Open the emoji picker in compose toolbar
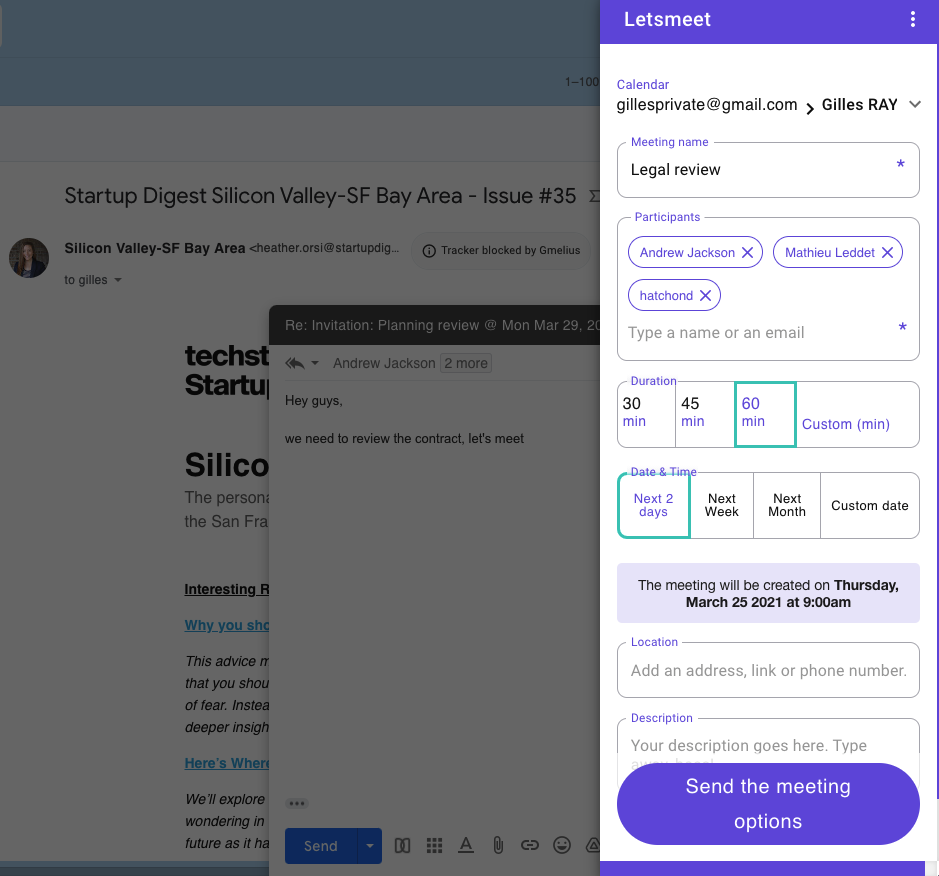The image size is (939, 876). pos(562,846)
